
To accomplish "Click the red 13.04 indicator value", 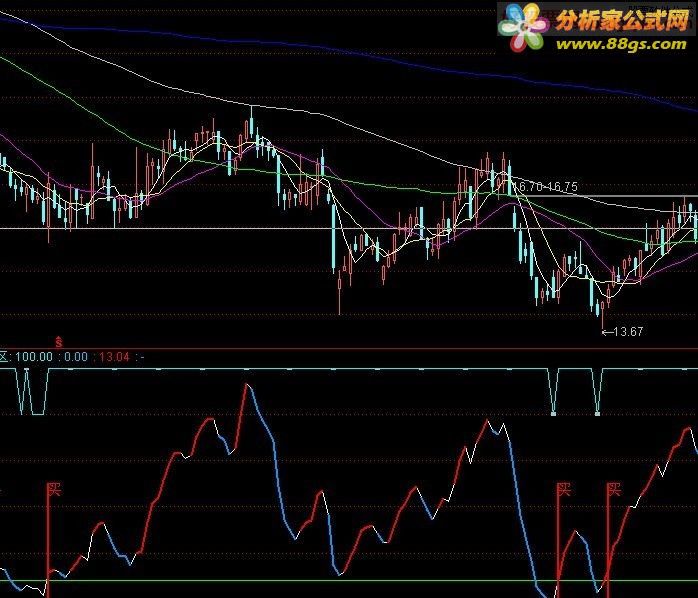I will click(114, 357).
